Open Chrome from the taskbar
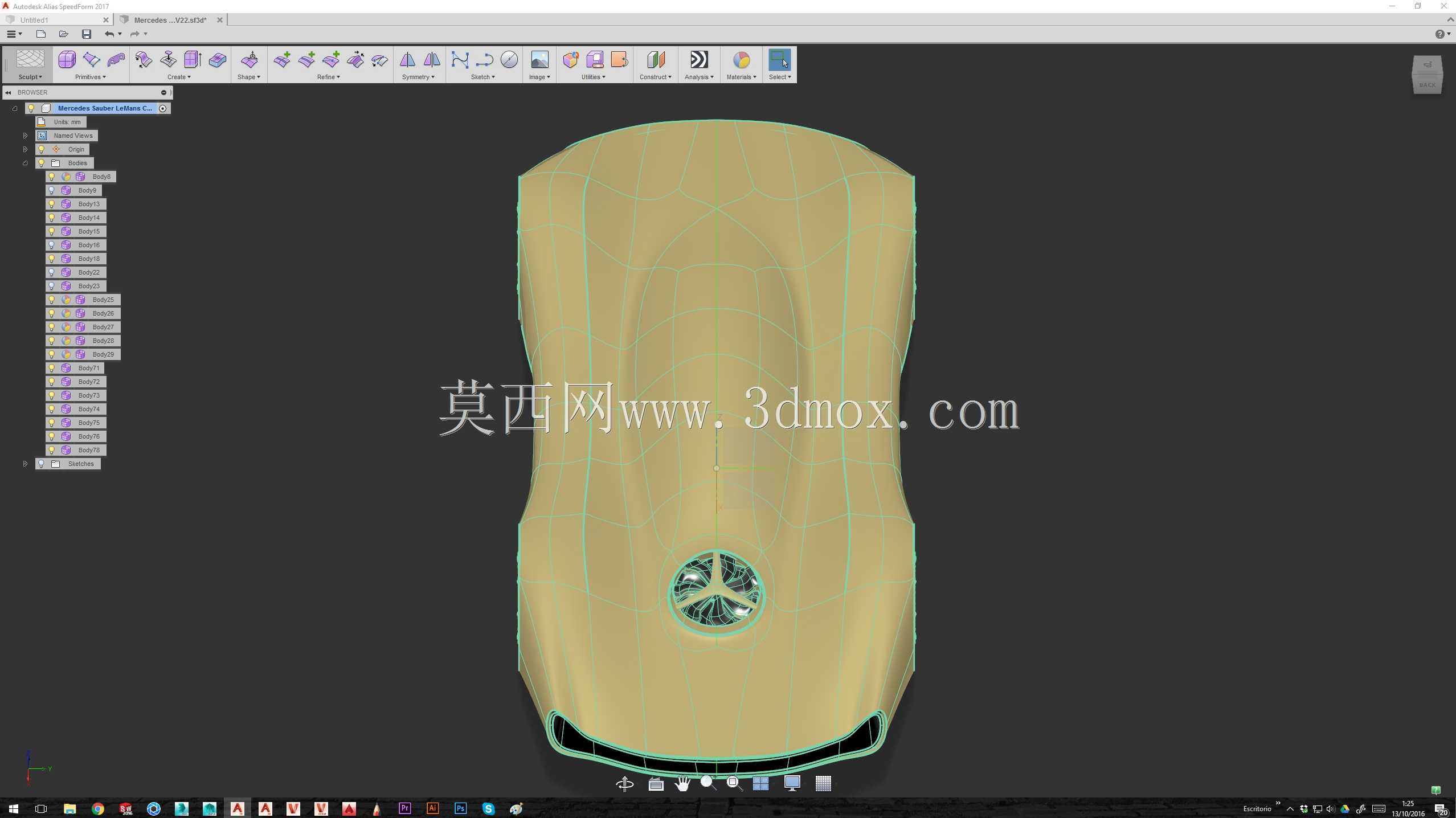This screenshot has height=818, width=1456. point(98,808)
